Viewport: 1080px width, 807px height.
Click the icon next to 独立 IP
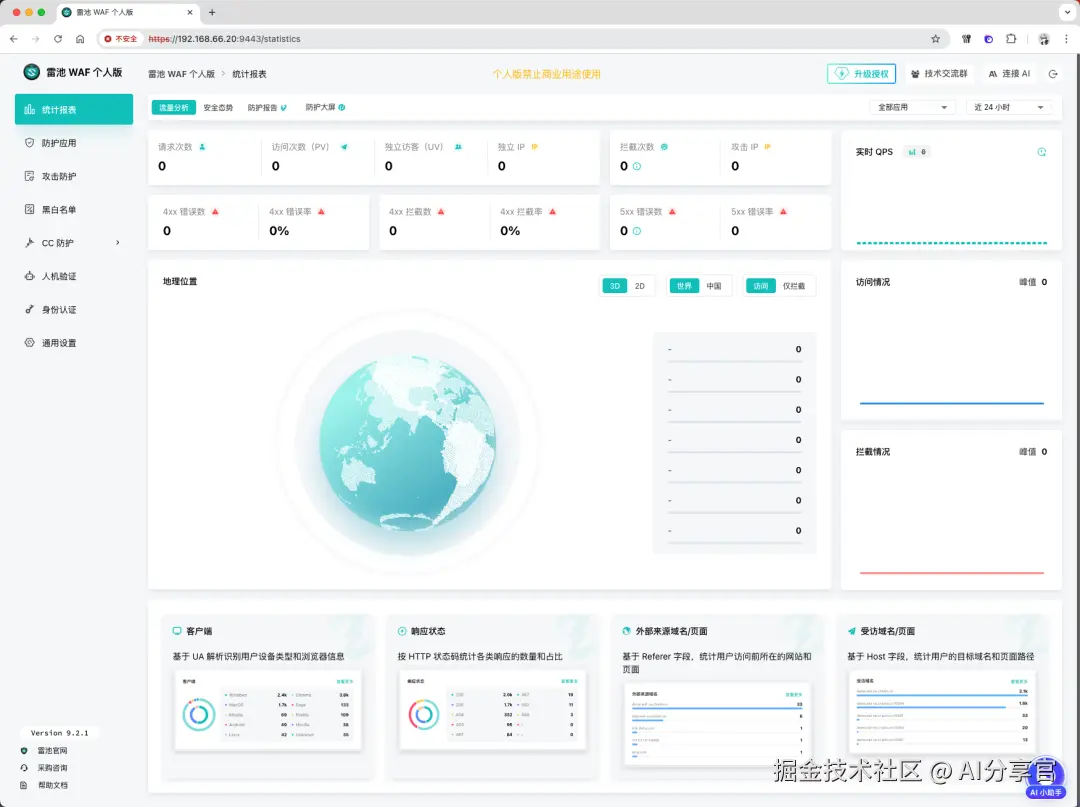click(x=534, y=147)
